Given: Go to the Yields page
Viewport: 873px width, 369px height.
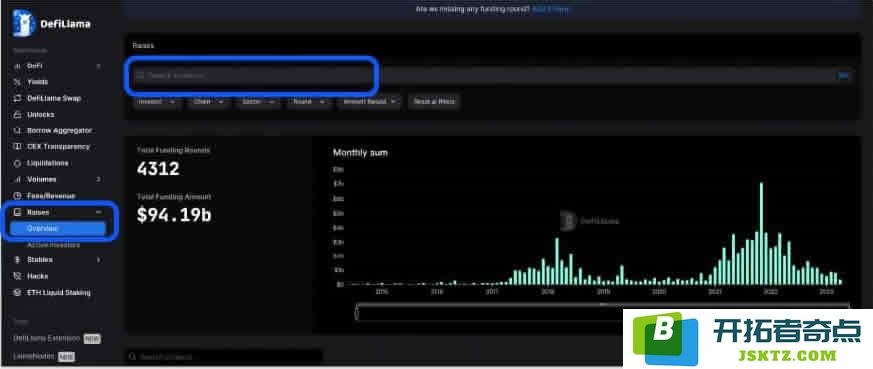Looking at the screenshot, I should tap(37, 82).
